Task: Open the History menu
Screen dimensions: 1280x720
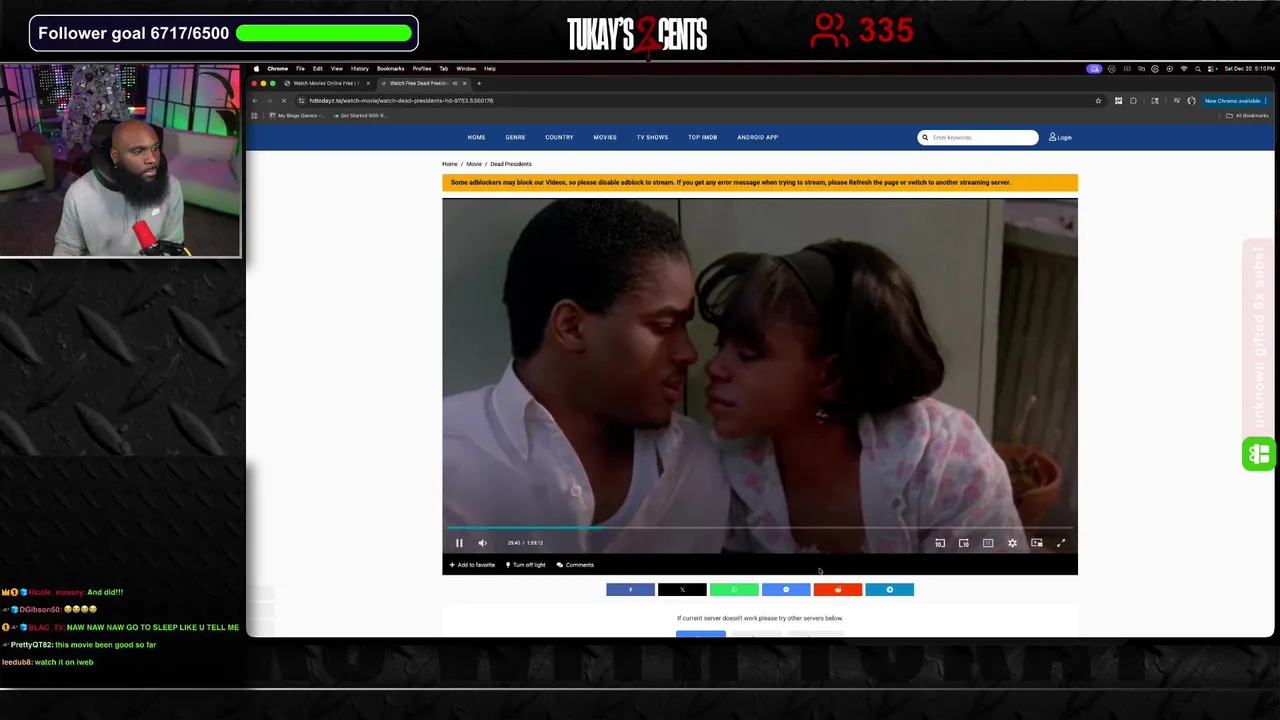Action: 359,69
